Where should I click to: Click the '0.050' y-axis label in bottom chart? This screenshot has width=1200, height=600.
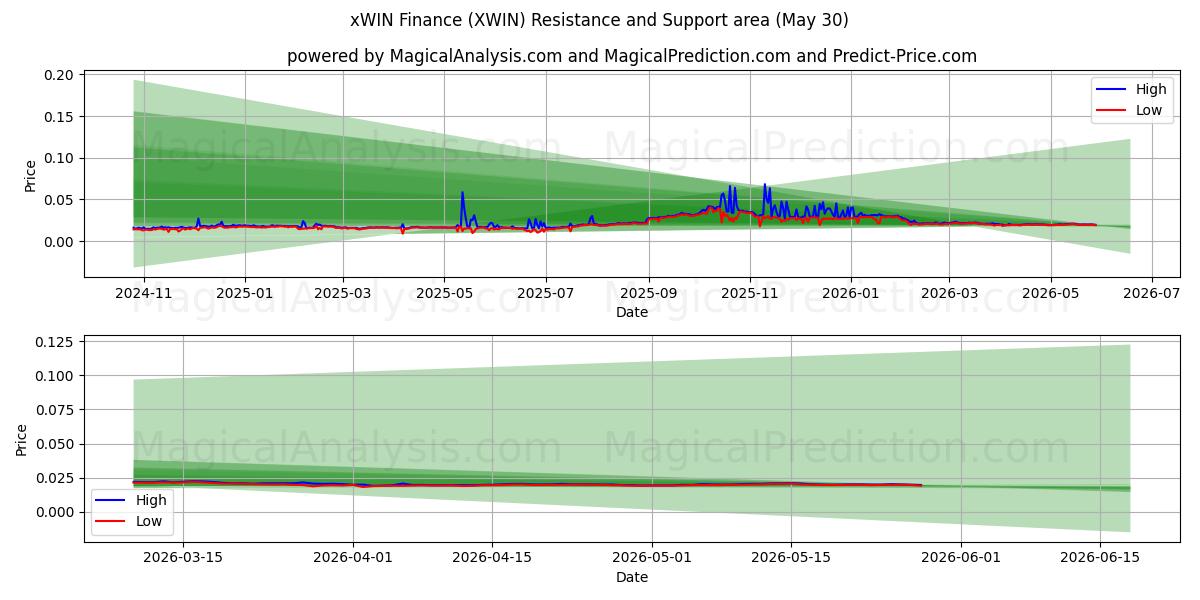pos(56,444)
